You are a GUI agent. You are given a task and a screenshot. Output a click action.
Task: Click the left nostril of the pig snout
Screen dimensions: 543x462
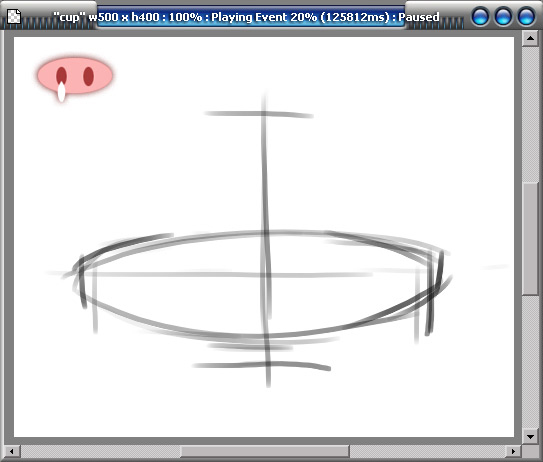pos(61,76)
